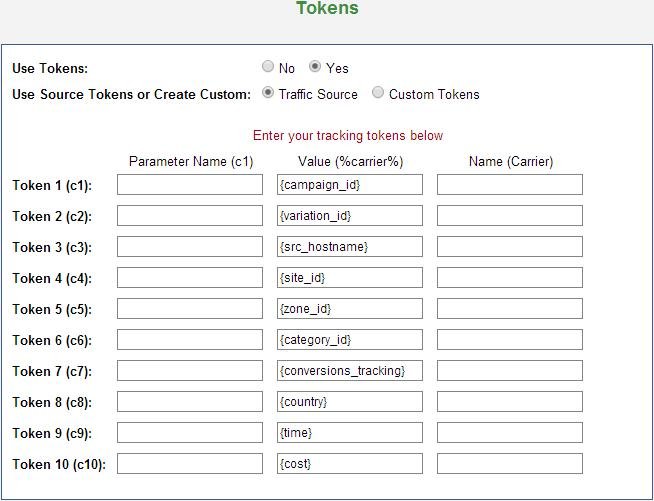Image resolution: width=654 pixels, height=501 pixels.
Task: Click the 'Token 8 (c8):' label
Action: click(x=52, y=403)
